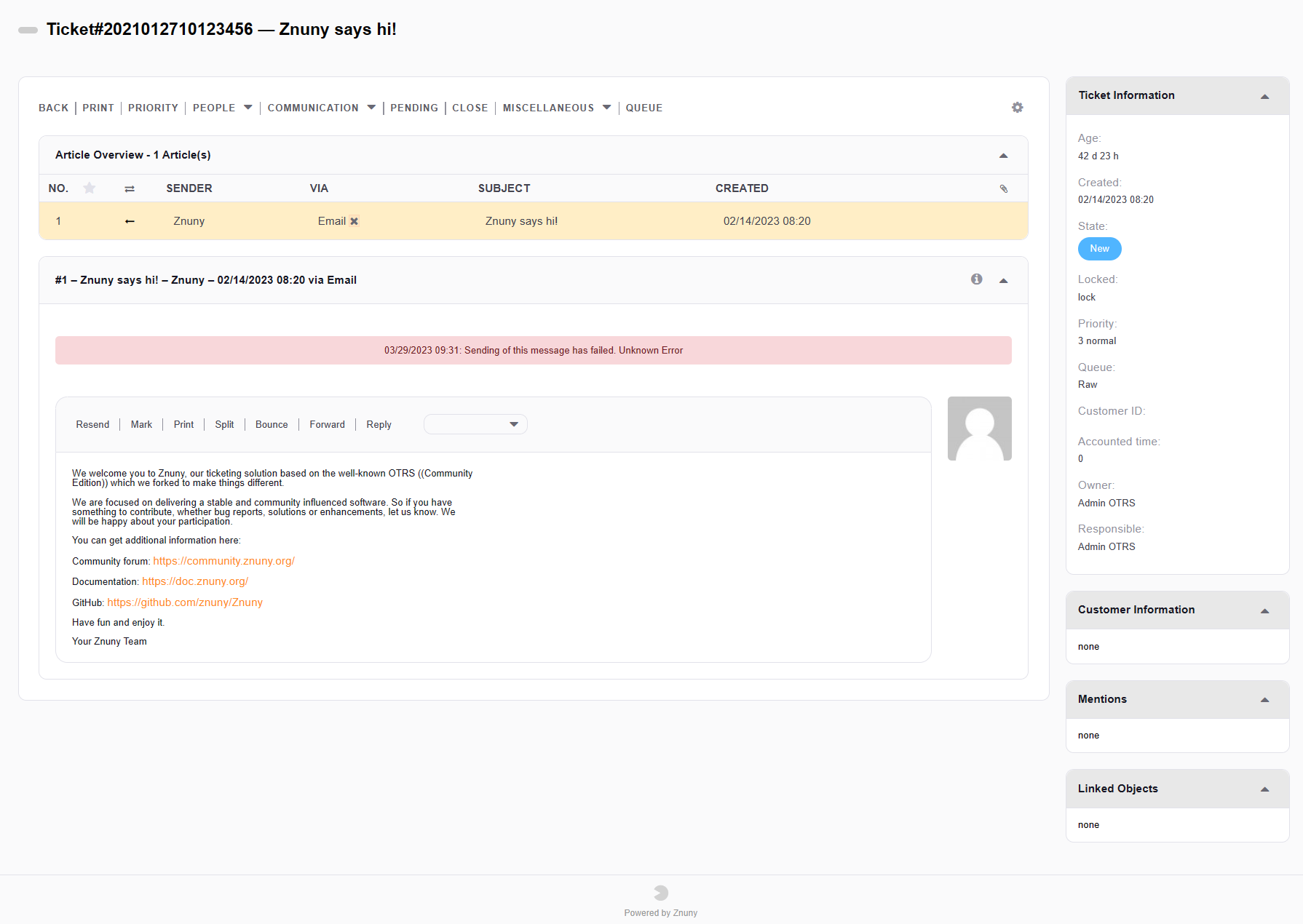Click the blue New state badge
Image resolution: width=1303 pixels, height=924 pixels.
point(1099,249)
